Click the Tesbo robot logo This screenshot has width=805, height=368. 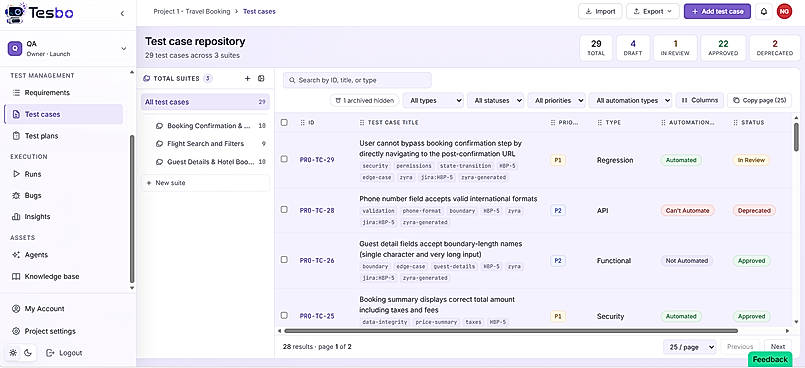[15, 13]
